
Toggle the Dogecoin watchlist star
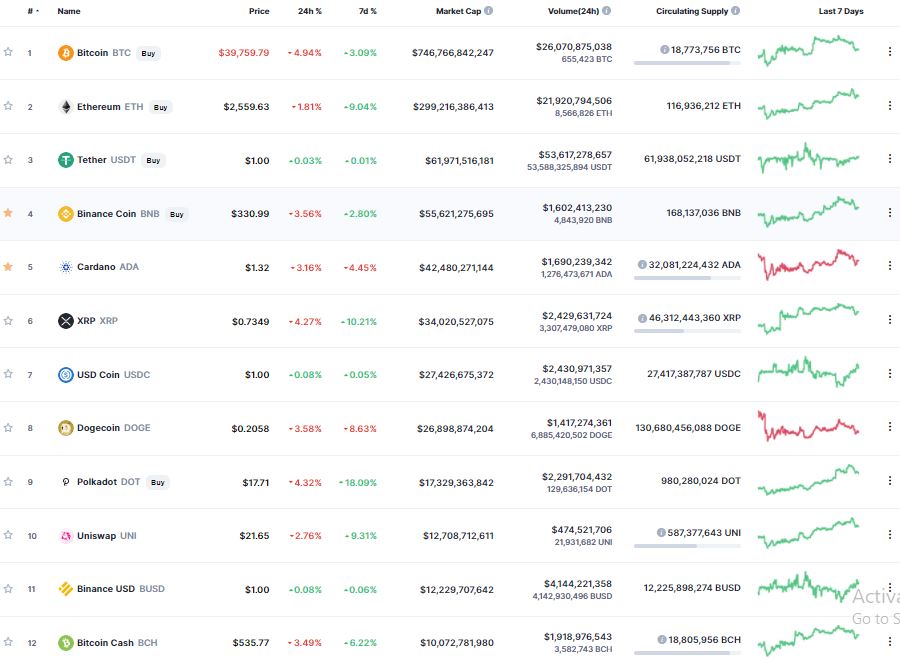(x=8, y=427)
